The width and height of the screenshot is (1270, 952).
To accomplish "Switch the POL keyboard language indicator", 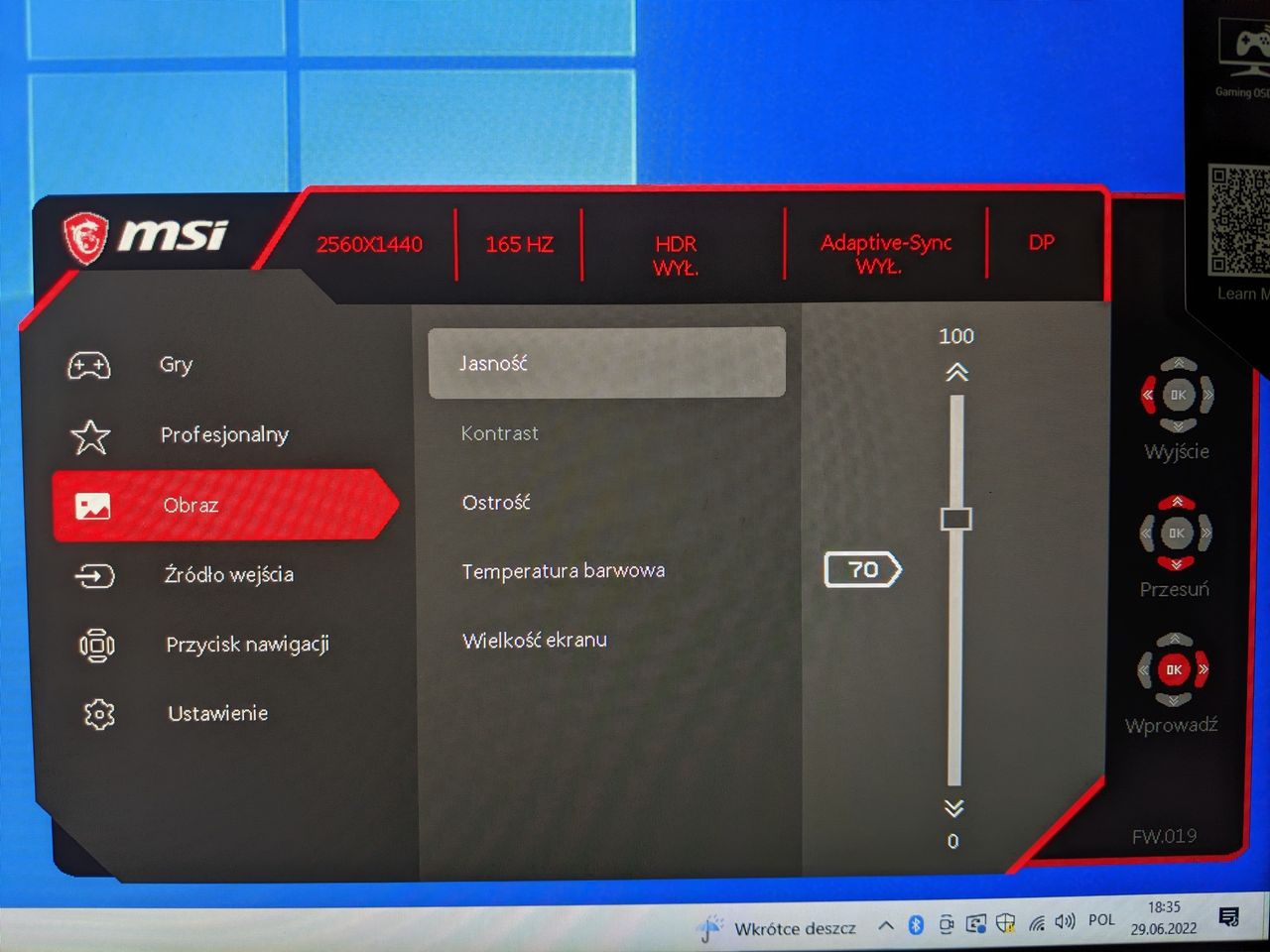I will [x=1101, y=920].
